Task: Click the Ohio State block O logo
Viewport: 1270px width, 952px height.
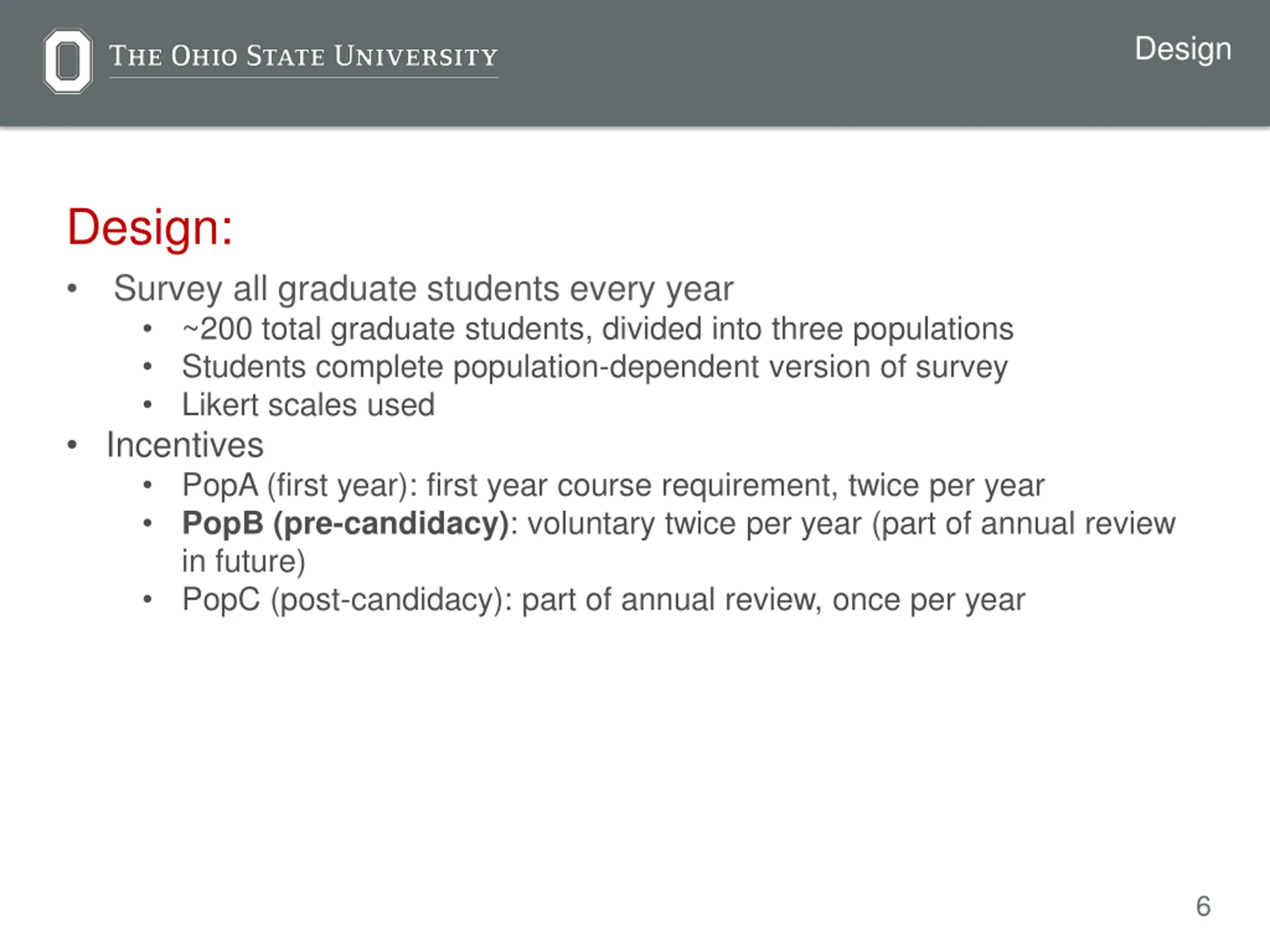Action: [68, 61]
